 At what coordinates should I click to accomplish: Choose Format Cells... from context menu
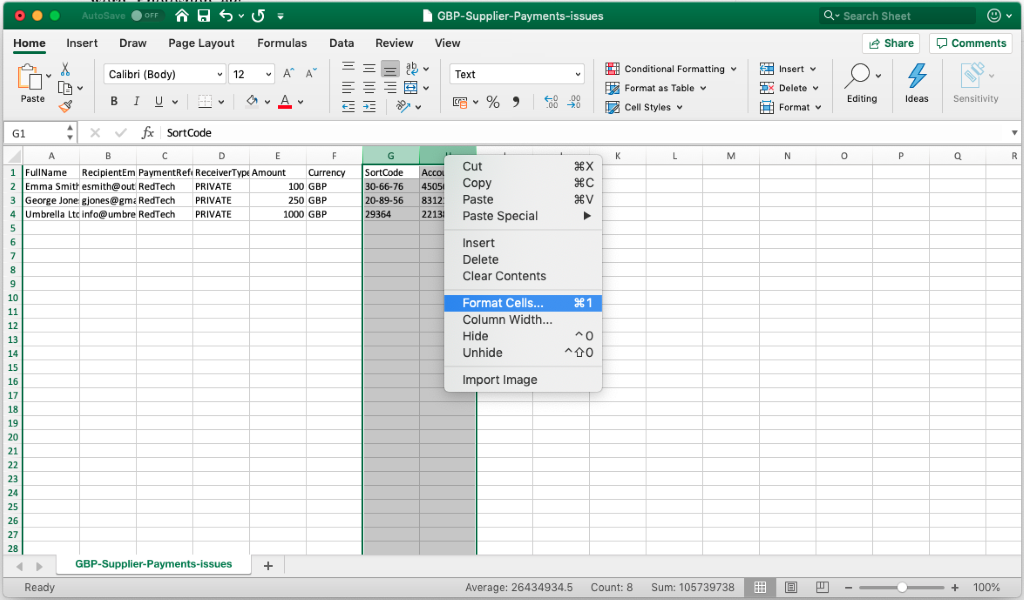tap(503, 303)
